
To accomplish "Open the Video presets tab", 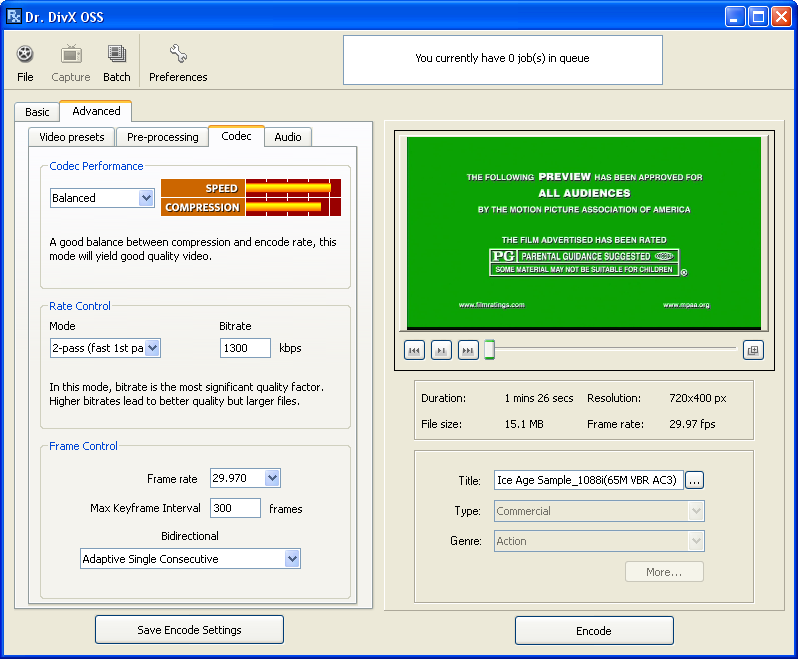I will (x=72, y=137).
